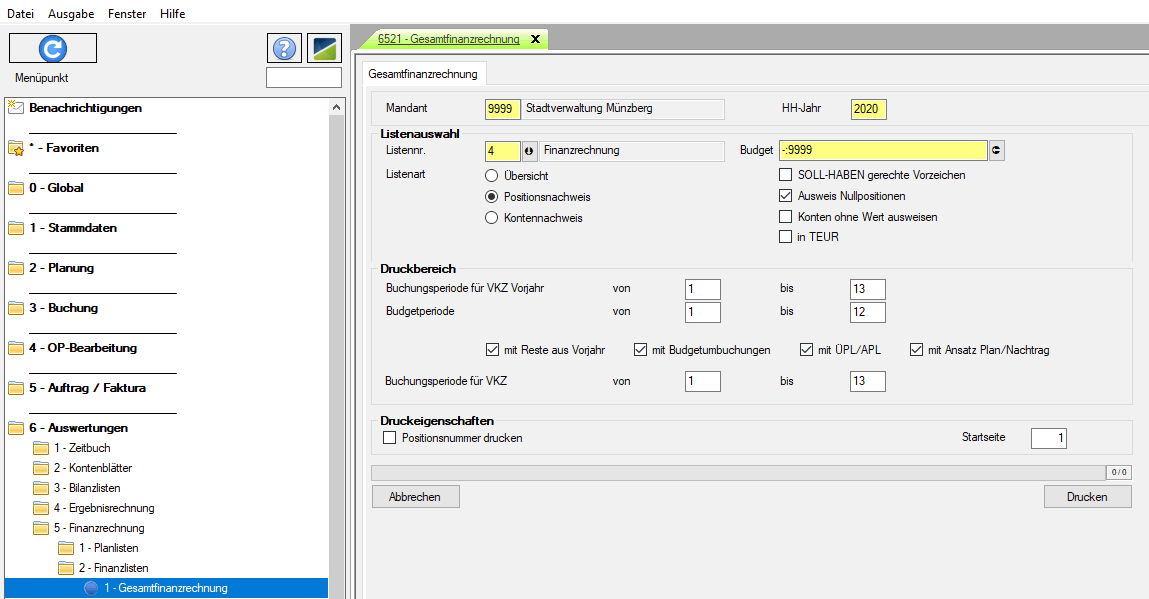Open the Budget selector dropdown arrow
The width and height of the screenshot is (1149, 599).
click(996, 151)
